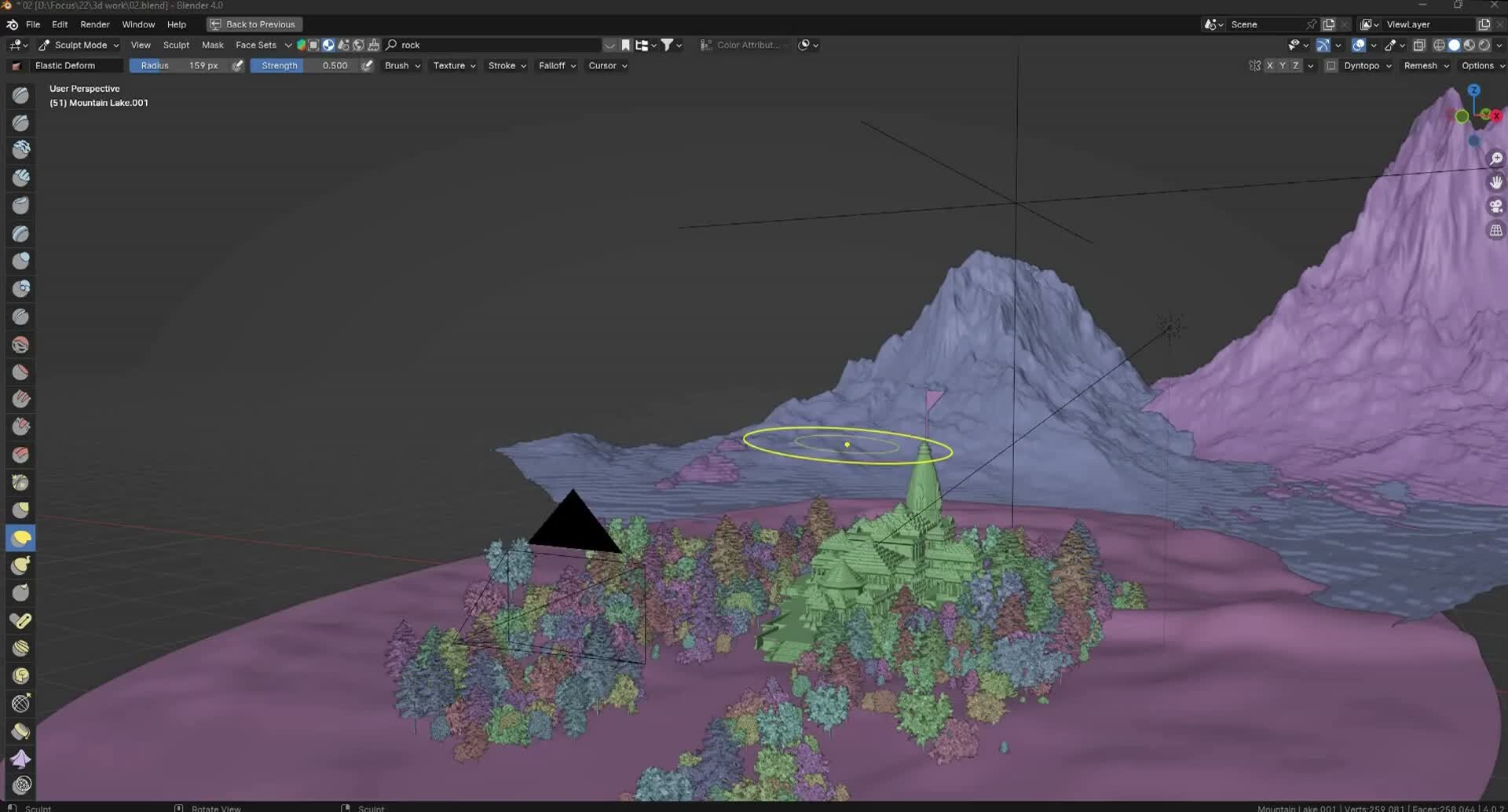Click the active Elastic Deform tool

click(x=21, y=538)
